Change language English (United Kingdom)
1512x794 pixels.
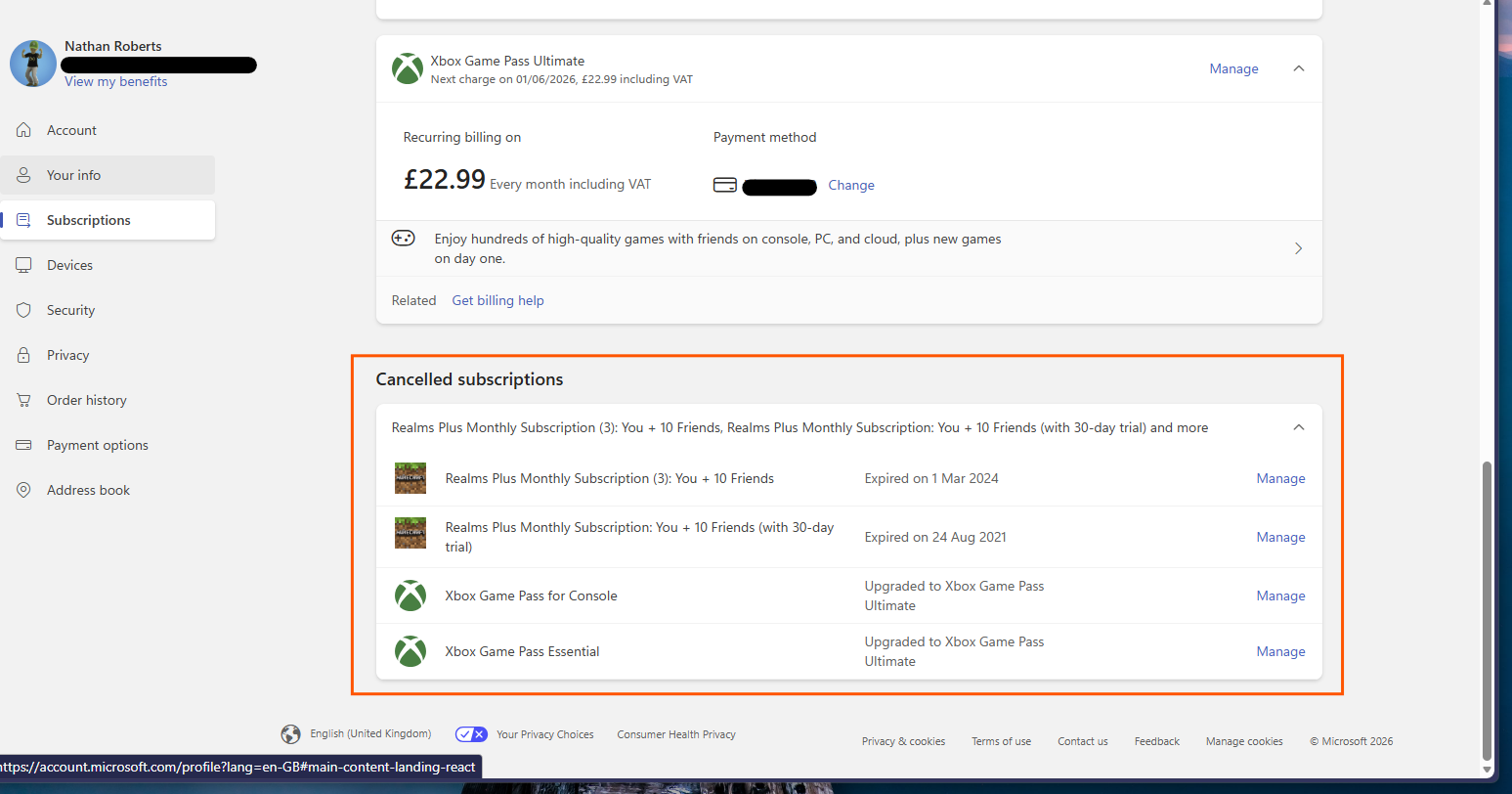coord(370,733)
